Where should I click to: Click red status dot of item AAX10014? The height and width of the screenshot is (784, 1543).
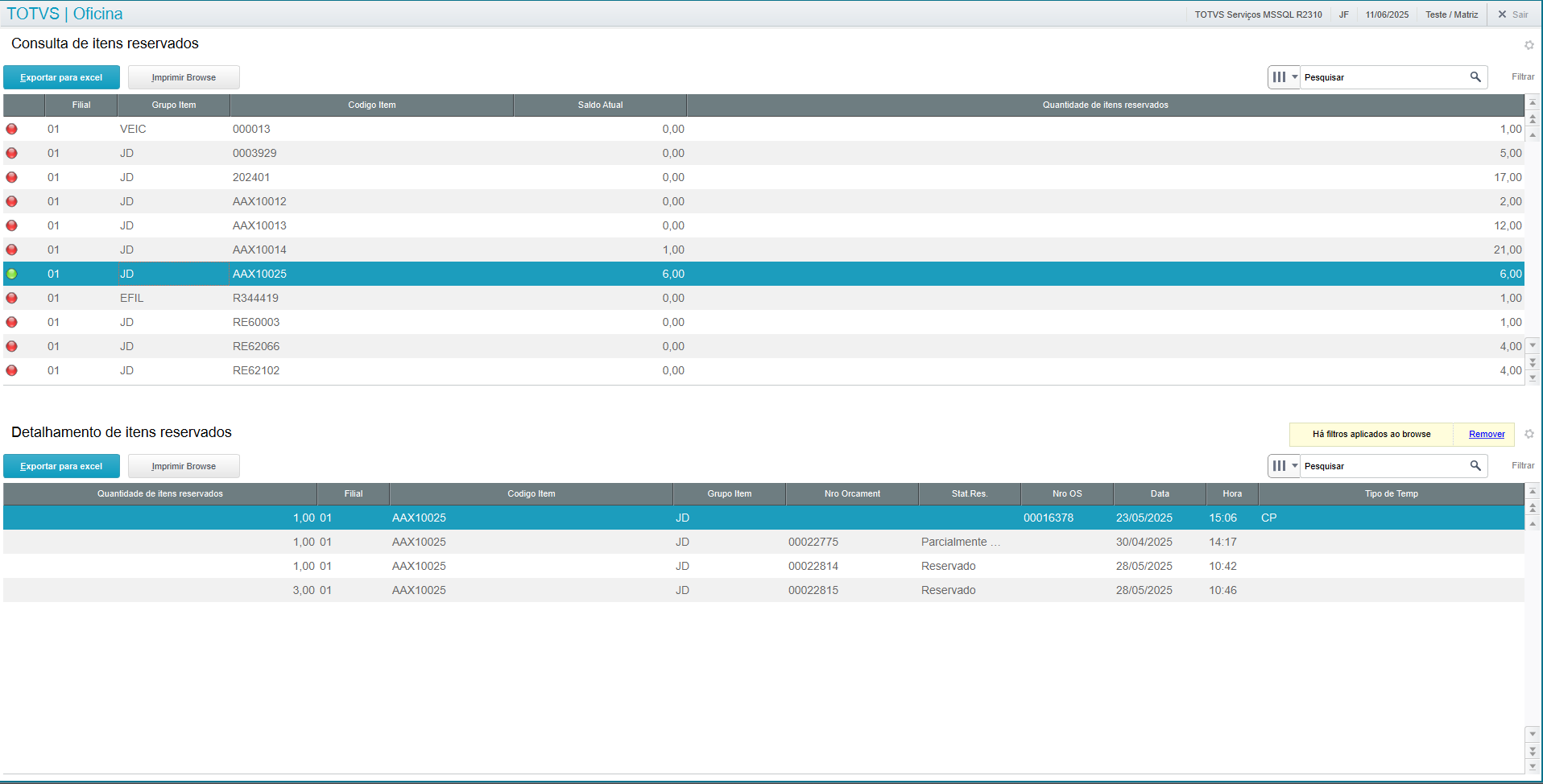[x=11, y=250]
